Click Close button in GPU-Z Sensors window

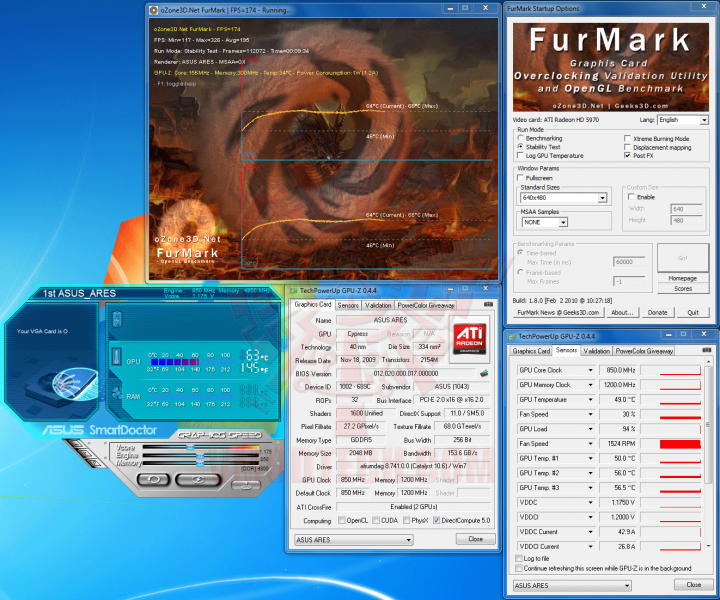(x=693, y=585)
